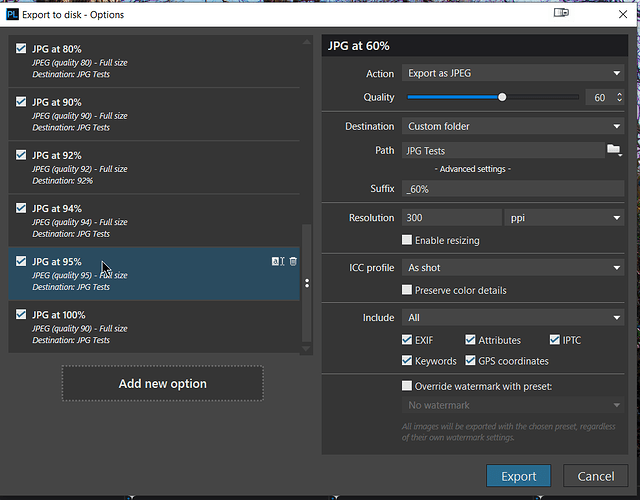This screenshot has width=640, height=500.
Task: Enable the resizing checkbox
Action: 407,240
